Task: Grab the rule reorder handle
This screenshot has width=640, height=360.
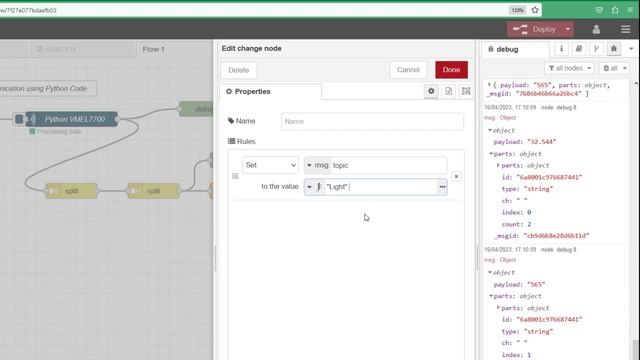Action: point(235,176)
